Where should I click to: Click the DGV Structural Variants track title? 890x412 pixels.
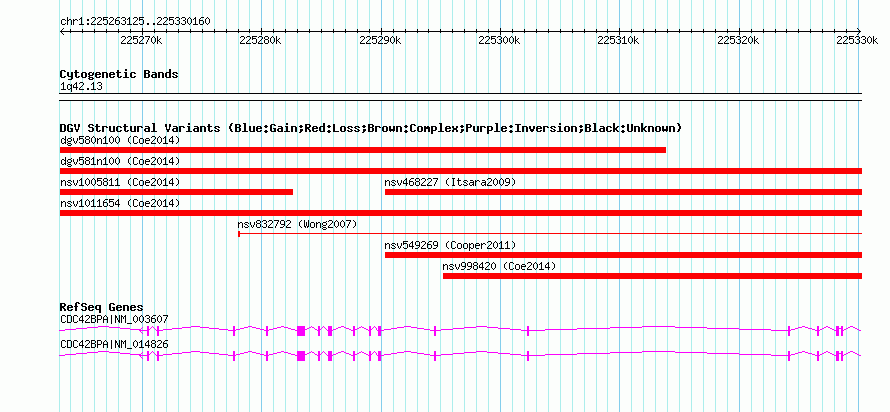coord(371,128)
